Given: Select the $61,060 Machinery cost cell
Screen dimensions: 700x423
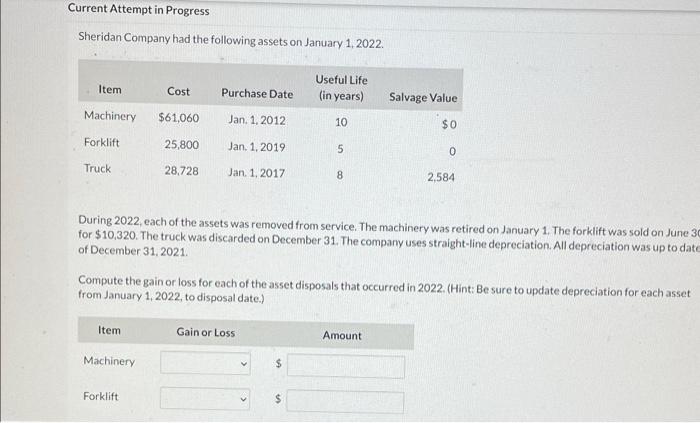Looking at the screenshot, I should click(179, 118).
